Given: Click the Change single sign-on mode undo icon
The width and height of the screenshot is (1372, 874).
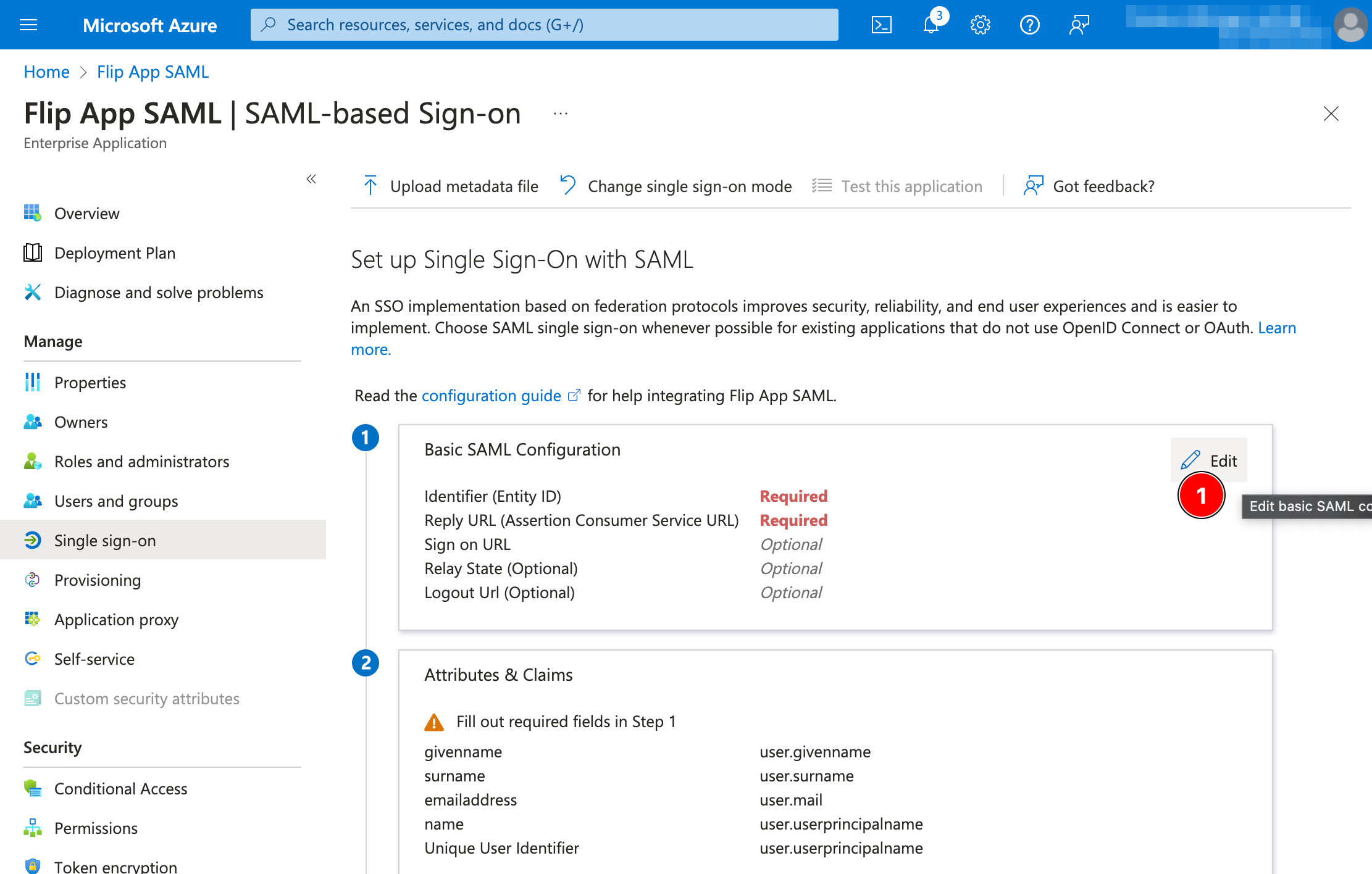Looking at the screenshot, I should [x=567, y=186].
